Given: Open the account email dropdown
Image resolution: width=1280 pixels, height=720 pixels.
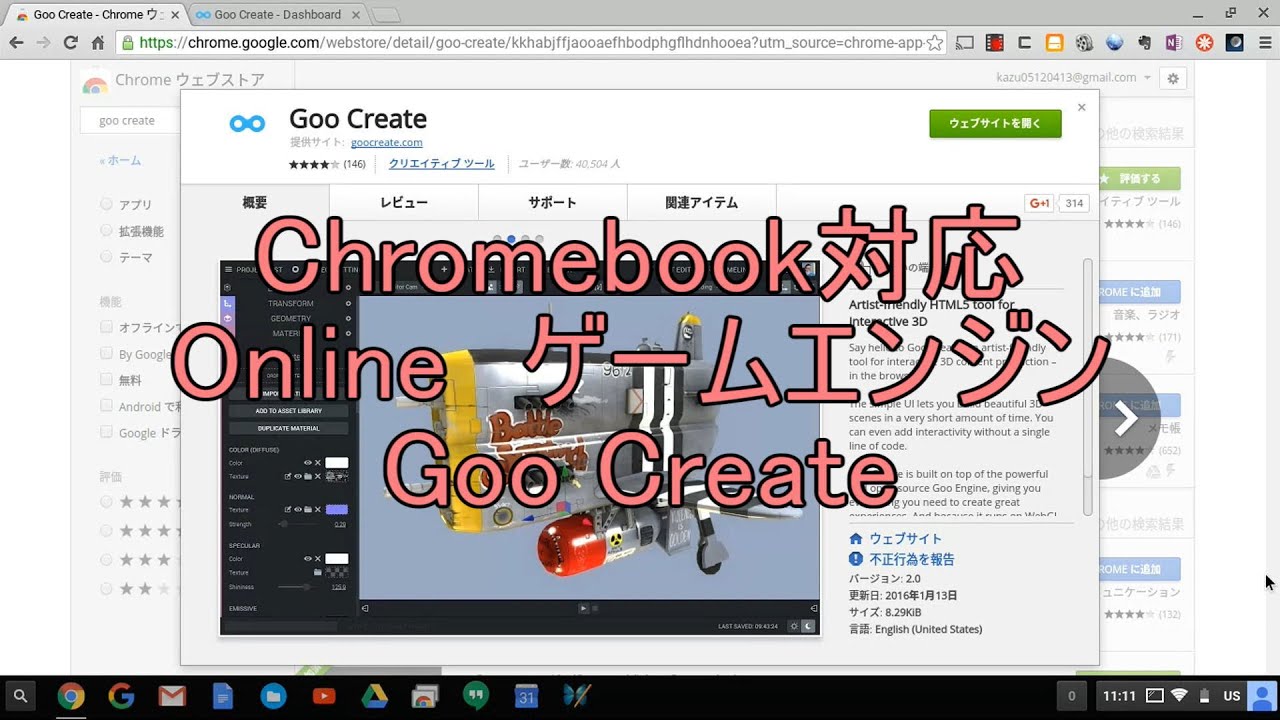Looking at the screenshot, I should 1074,77.
